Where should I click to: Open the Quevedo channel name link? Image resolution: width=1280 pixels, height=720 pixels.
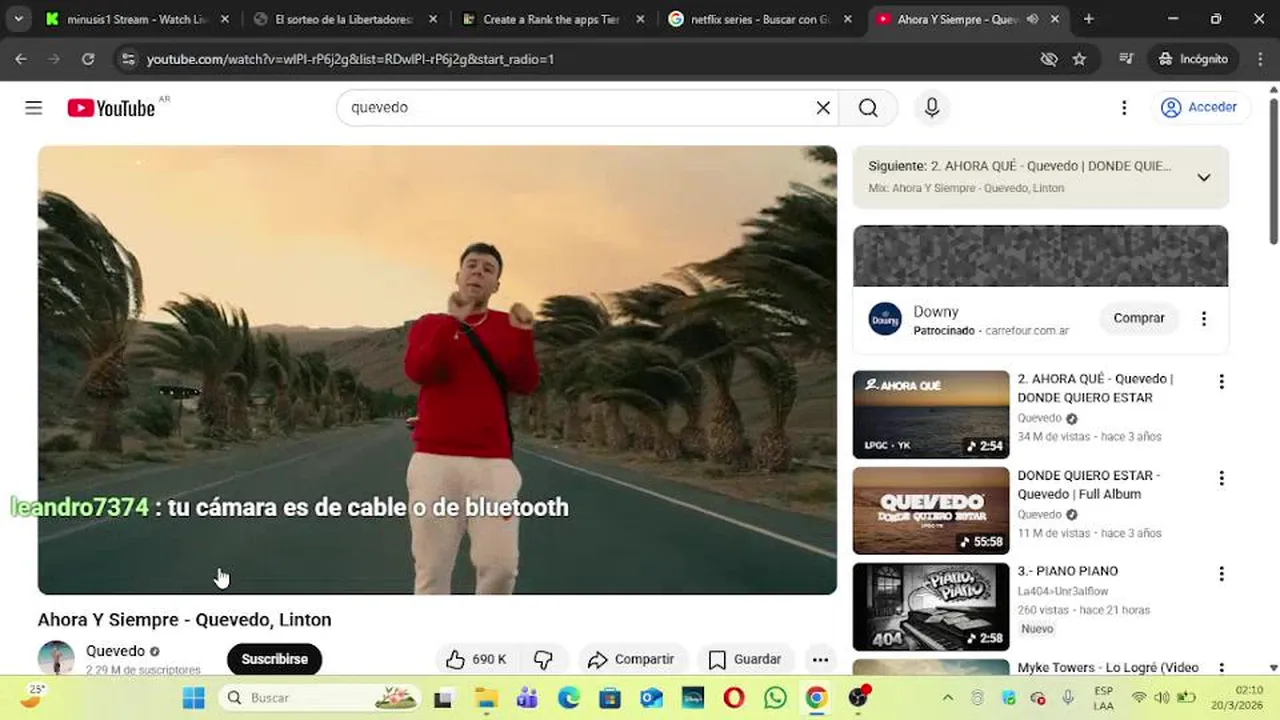(115, 651)
